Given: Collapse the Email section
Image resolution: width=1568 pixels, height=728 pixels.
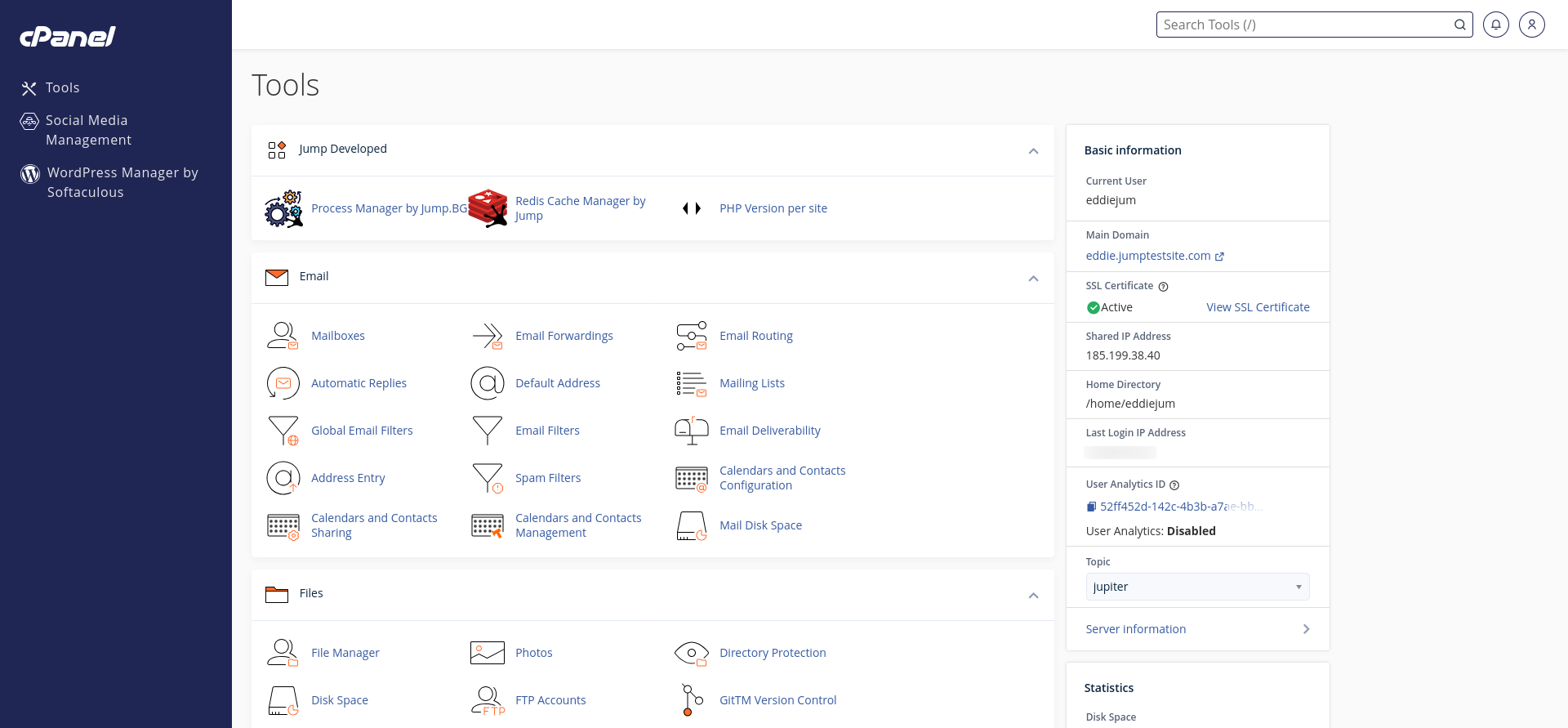Looking at the screenshot, I should (x=1033, y=279).
